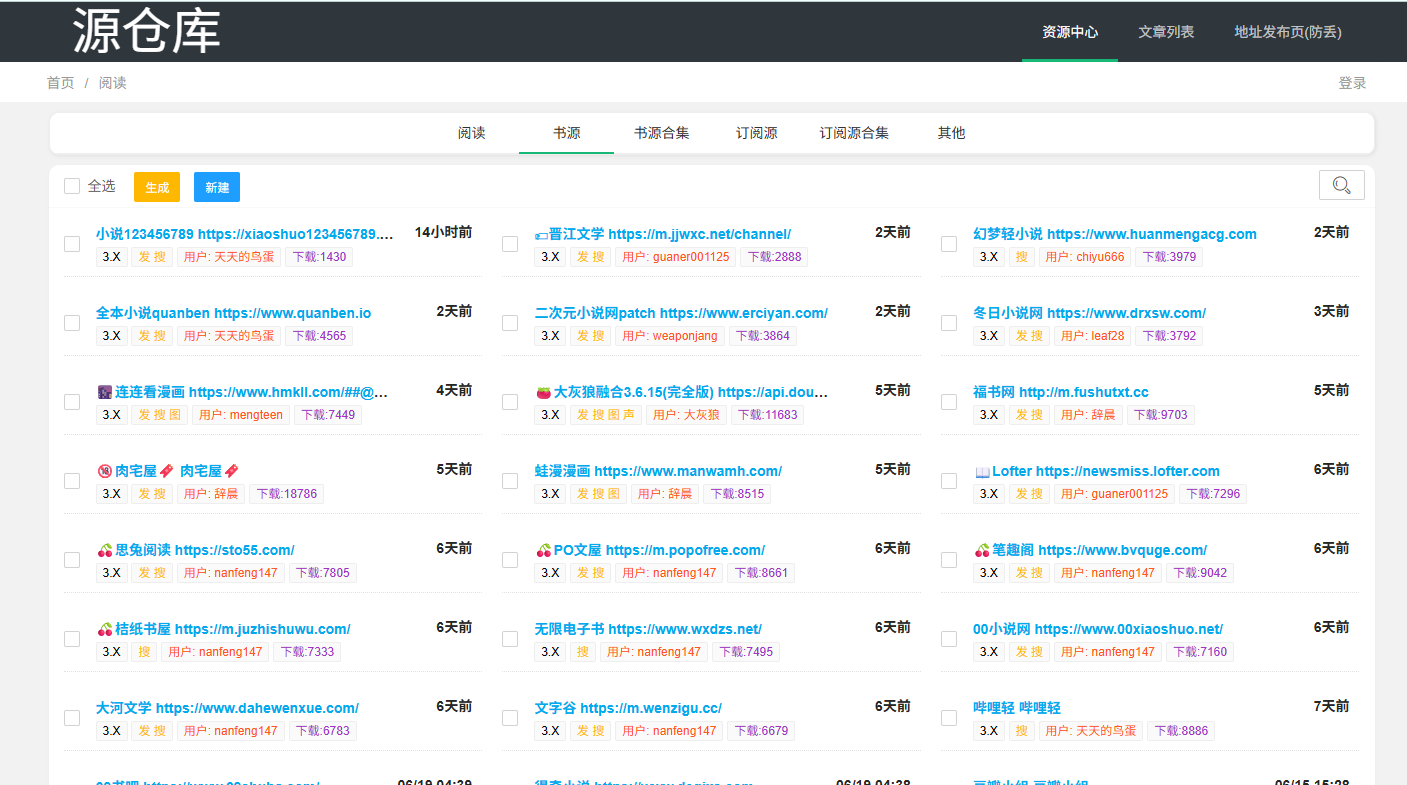Go to the 其他 tab
The width and height of the screenshot is (1407, 785).
[951, 133]
